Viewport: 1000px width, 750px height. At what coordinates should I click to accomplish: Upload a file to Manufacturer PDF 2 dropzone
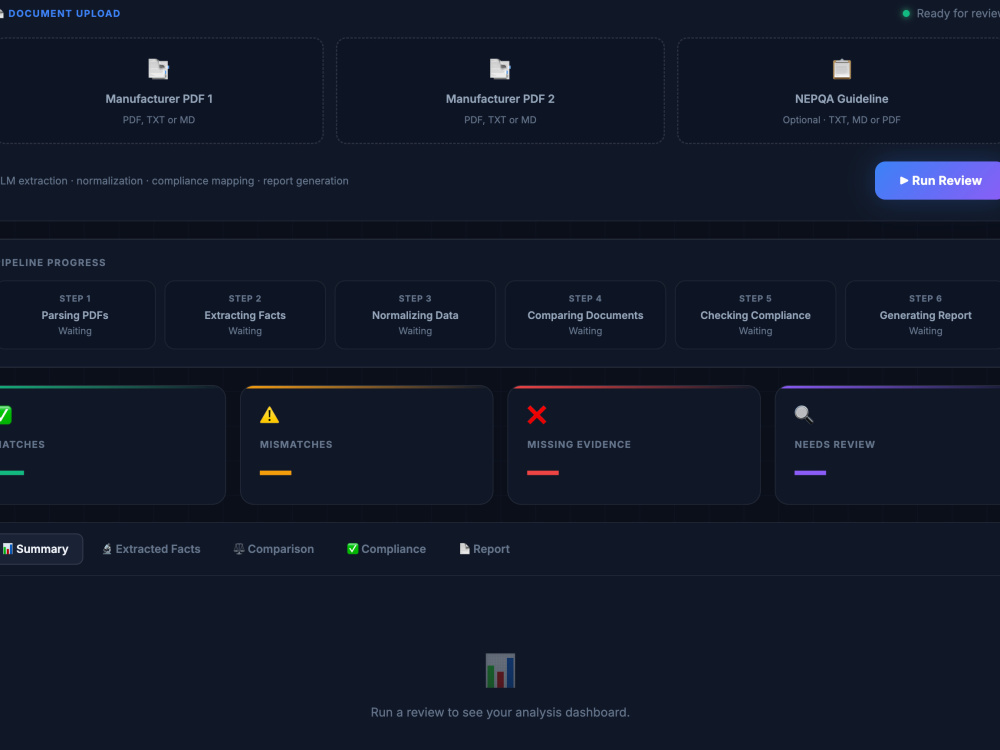click(x=500, y=91)
